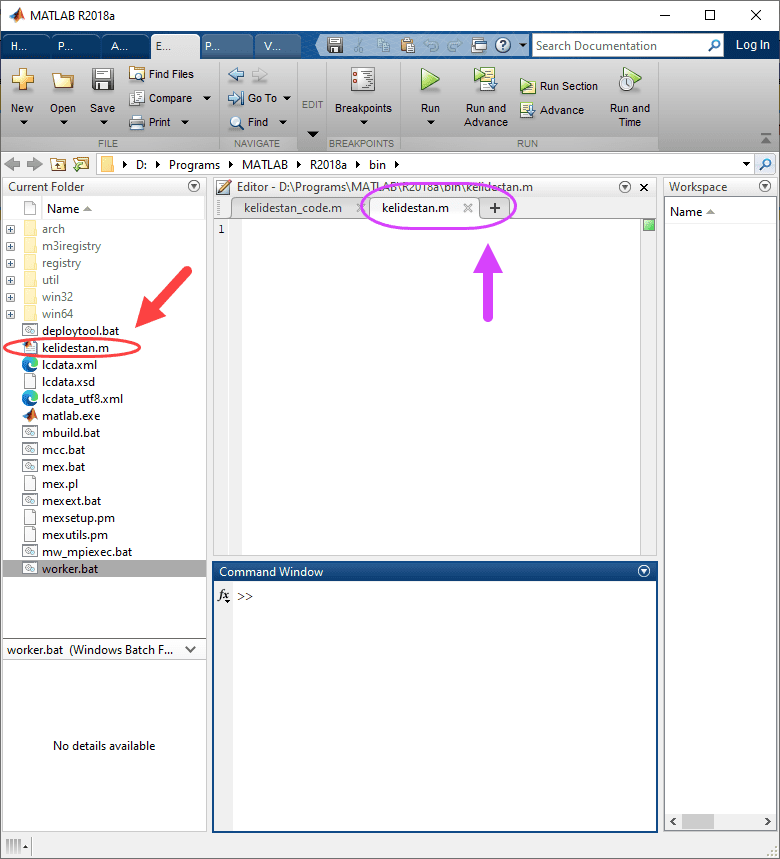Click the Print button
Screen dimensions: 780x859
(150, 122)
